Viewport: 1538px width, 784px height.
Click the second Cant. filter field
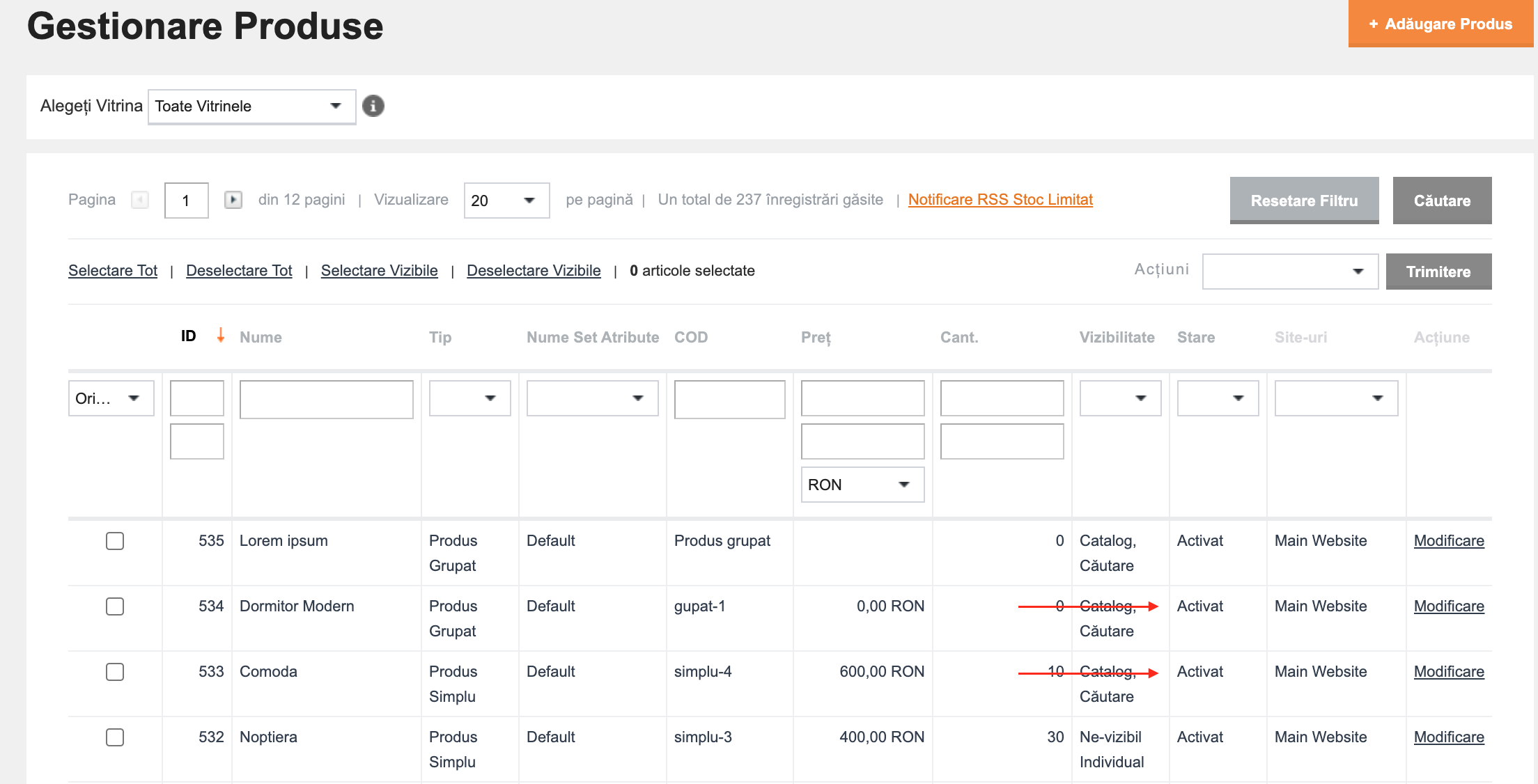pyautogui.click(x=1002, y=441)
